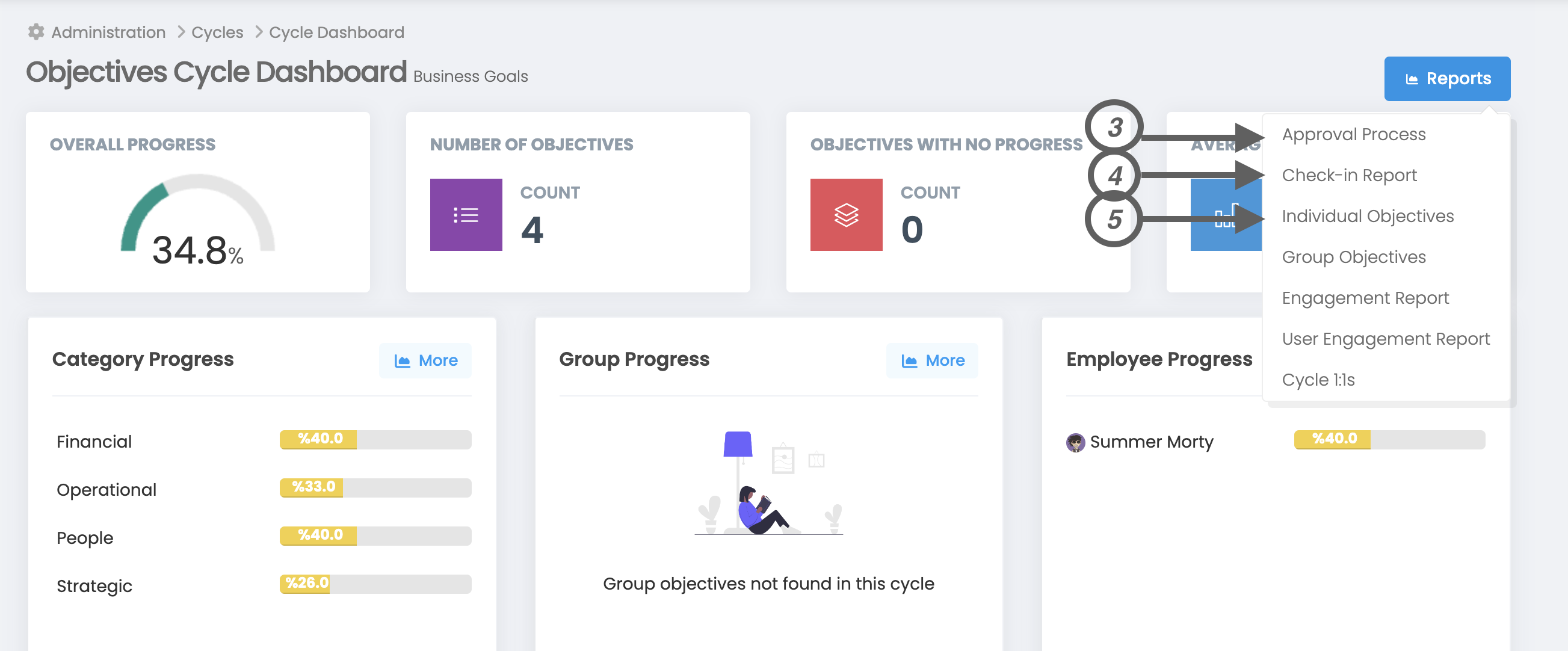Click the Administration gear icon

(37, 32)
